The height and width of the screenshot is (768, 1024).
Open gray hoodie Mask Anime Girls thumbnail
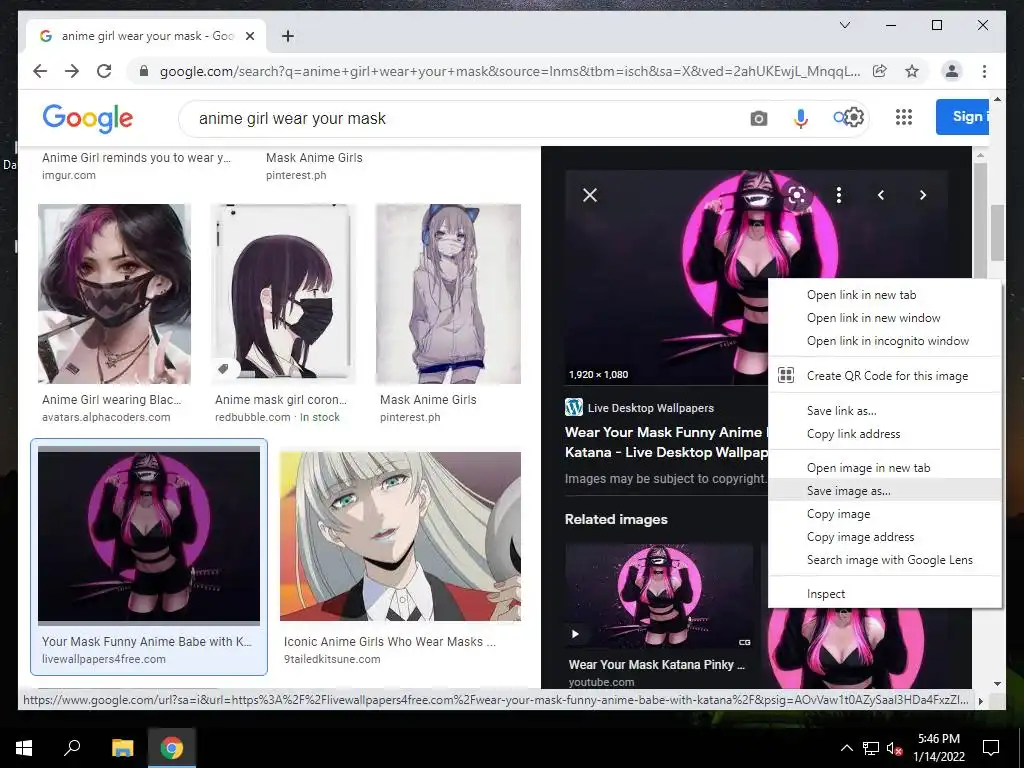[x=449, y=294]
